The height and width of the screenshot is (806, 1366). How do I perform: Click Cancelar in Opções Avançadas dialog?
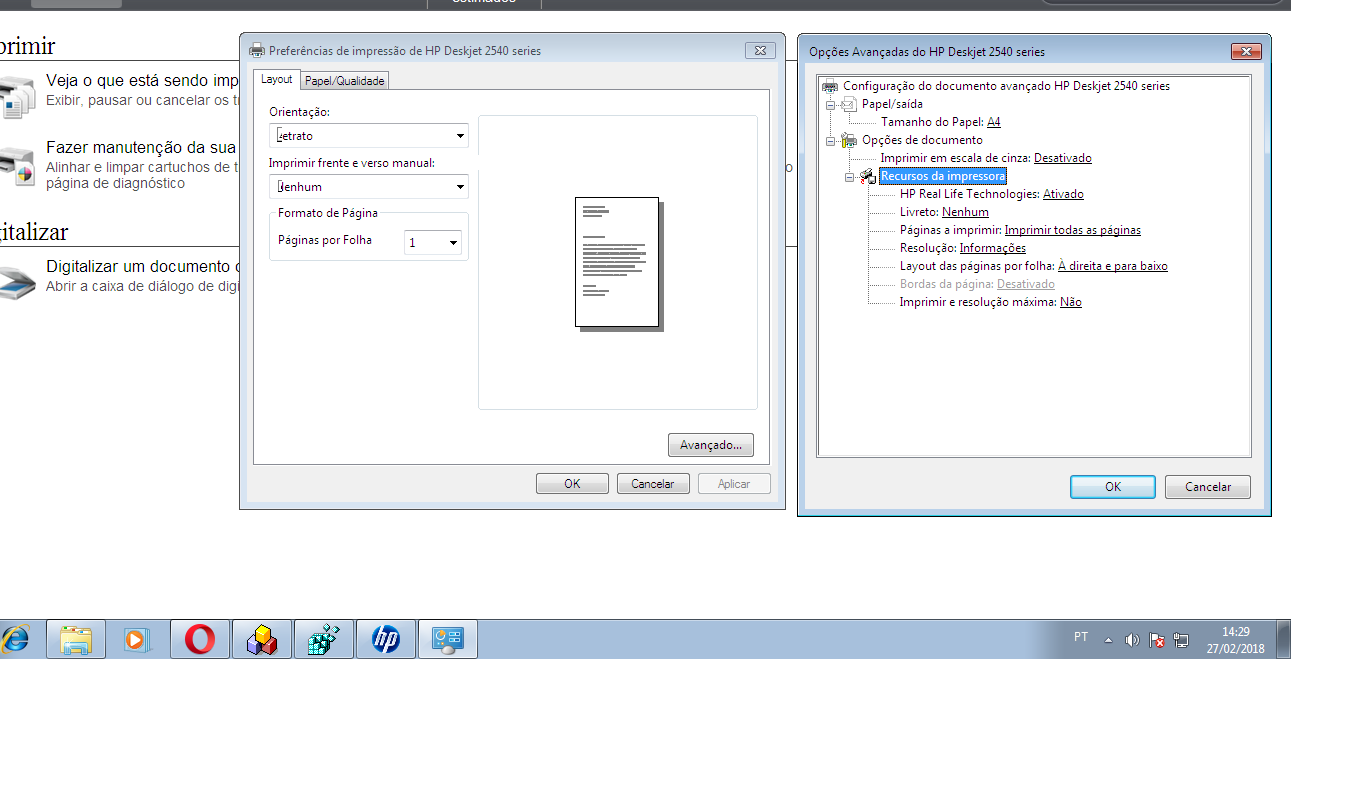(1208, 487)
